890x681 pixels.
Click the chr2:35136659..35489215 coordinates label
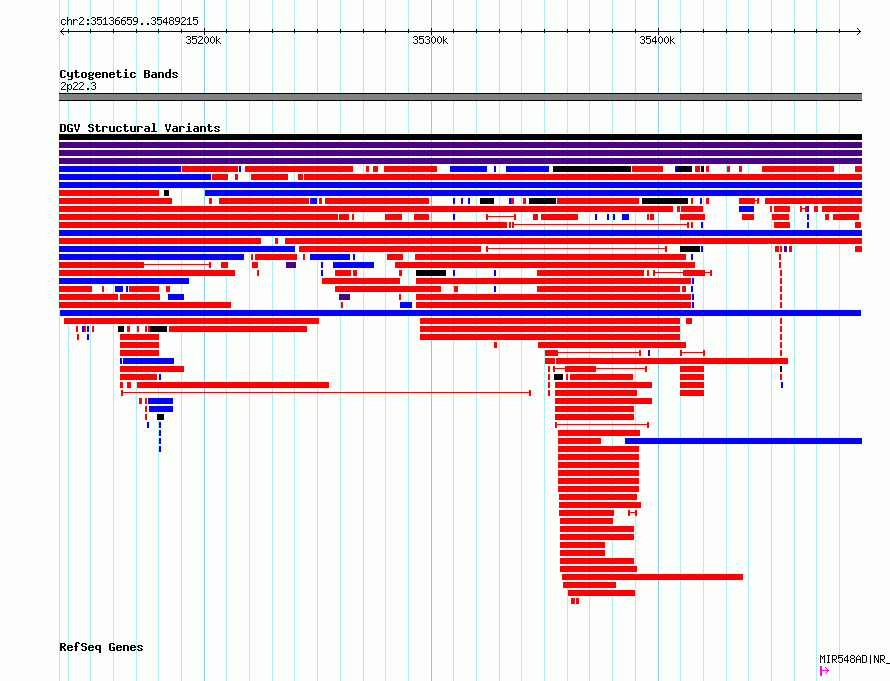coord(129,21)
